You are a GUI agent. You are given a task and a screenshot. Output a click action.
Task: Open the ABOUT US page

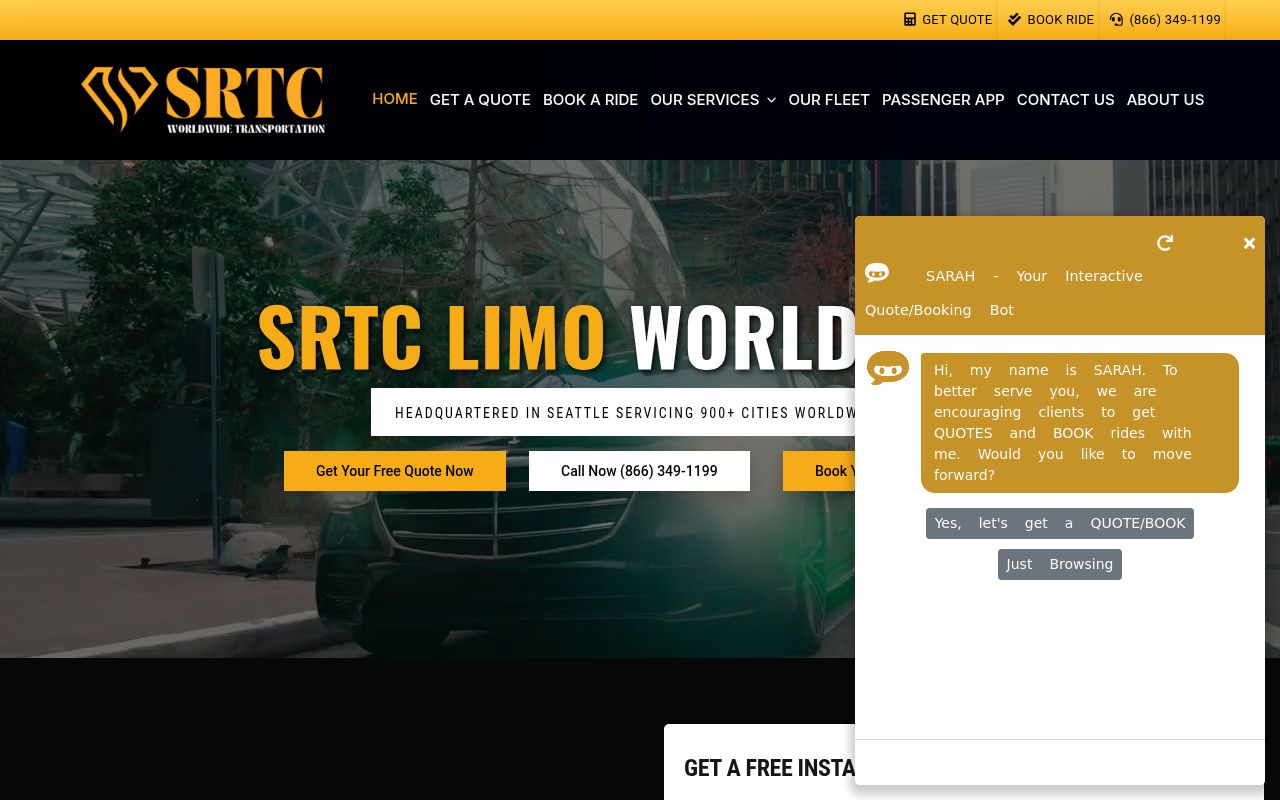coord(1165,100)
